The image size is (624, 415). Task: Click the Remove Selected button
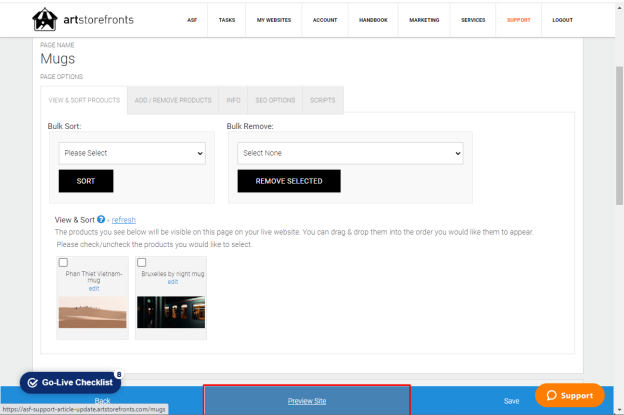tap(289, 181)
